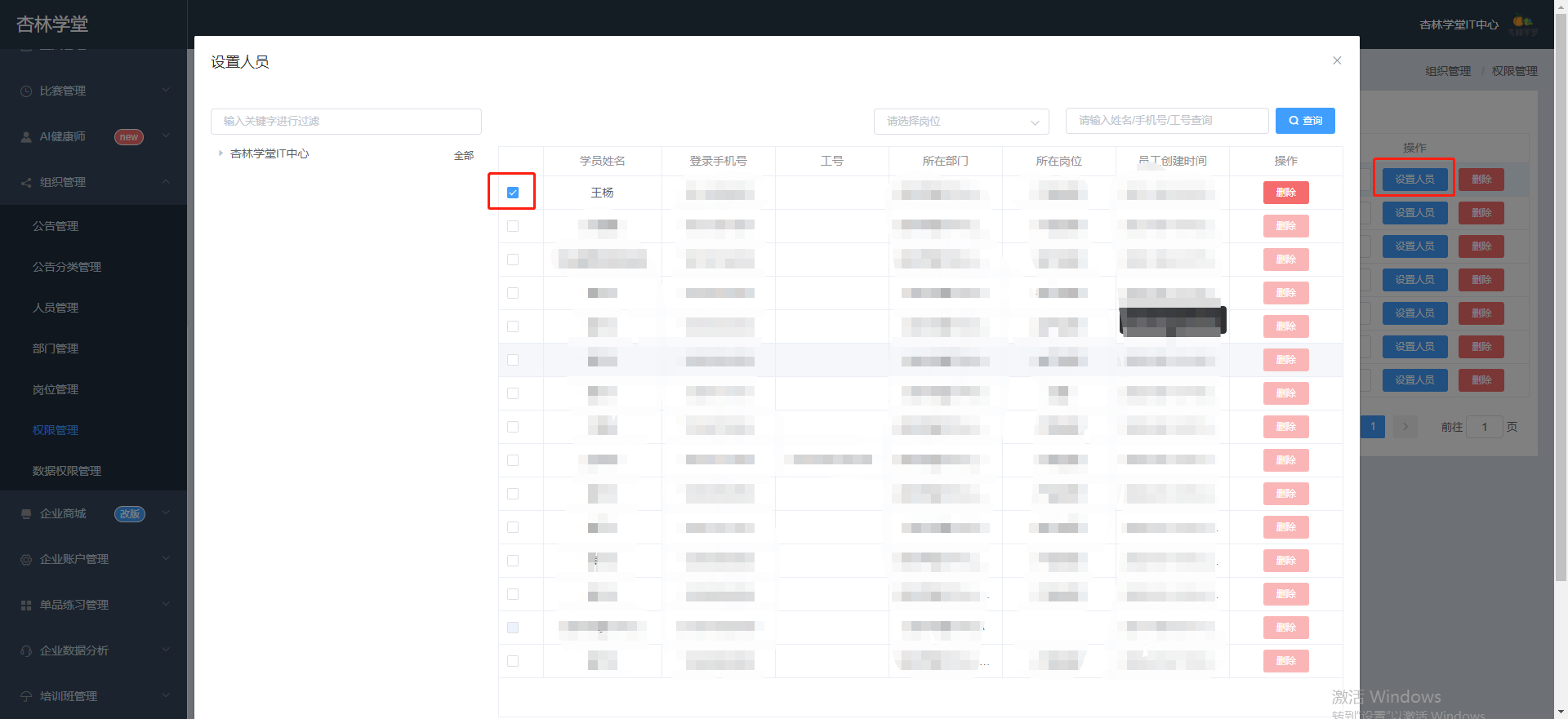The height and width of the screenshot is (719, 1568).
Task: Click the 输入关键字进行过滤 filter field
Action: click(x=346, y=122)
